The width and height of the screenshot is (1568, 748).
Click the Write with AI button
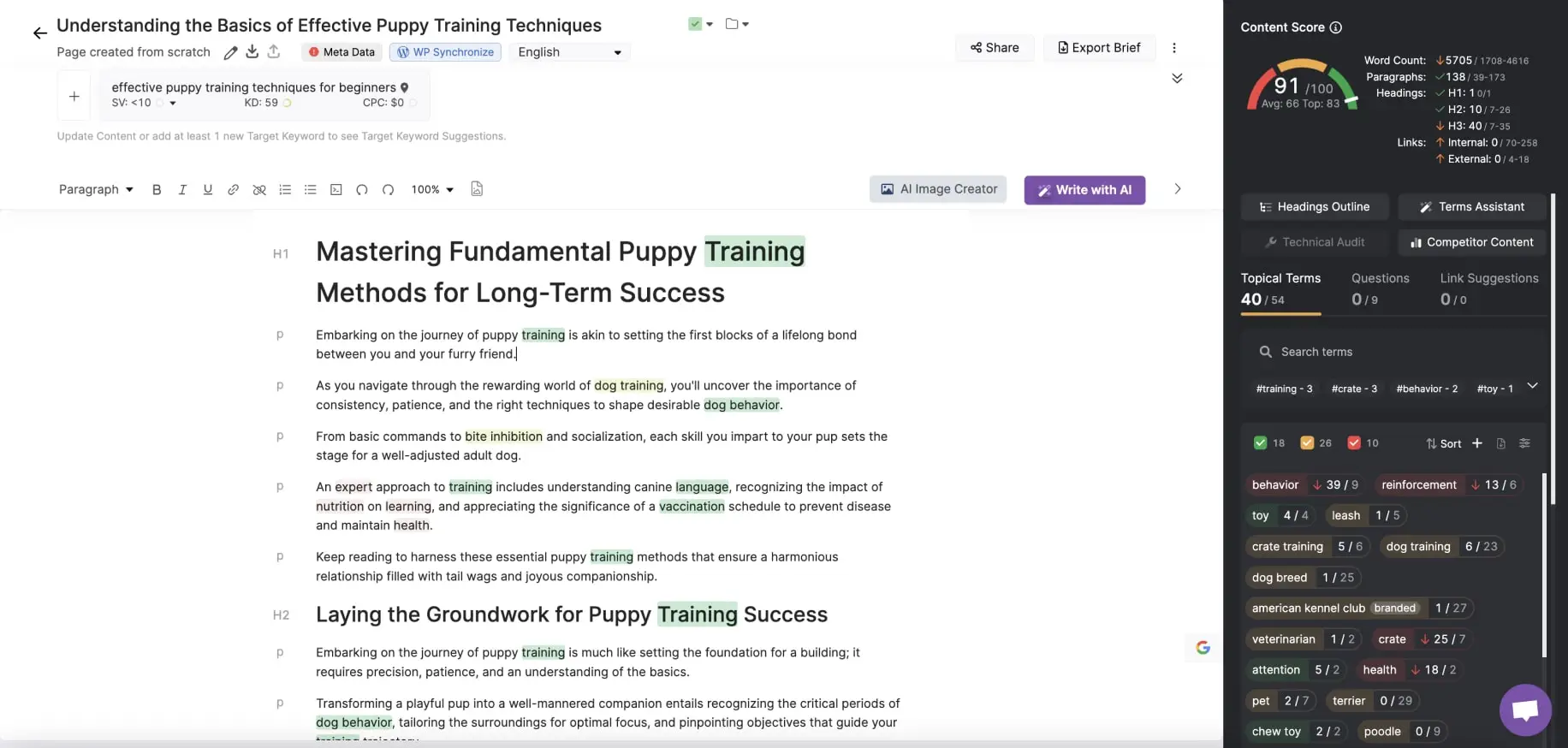point(1084,190)
